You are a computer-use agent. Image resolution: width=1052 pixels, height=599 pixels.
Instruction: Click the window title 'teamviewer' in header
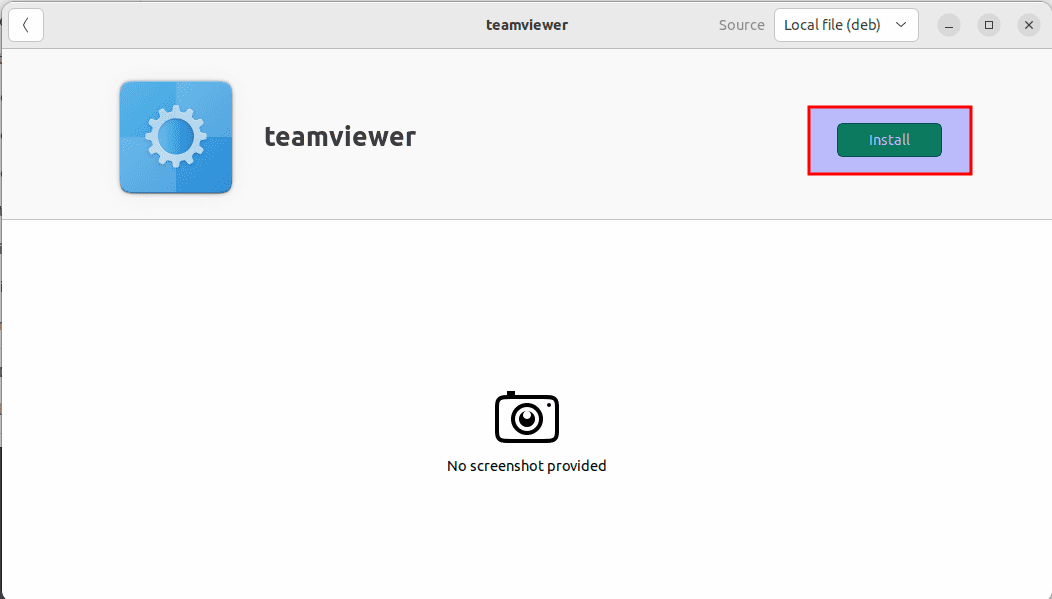[x=527, y=25]
